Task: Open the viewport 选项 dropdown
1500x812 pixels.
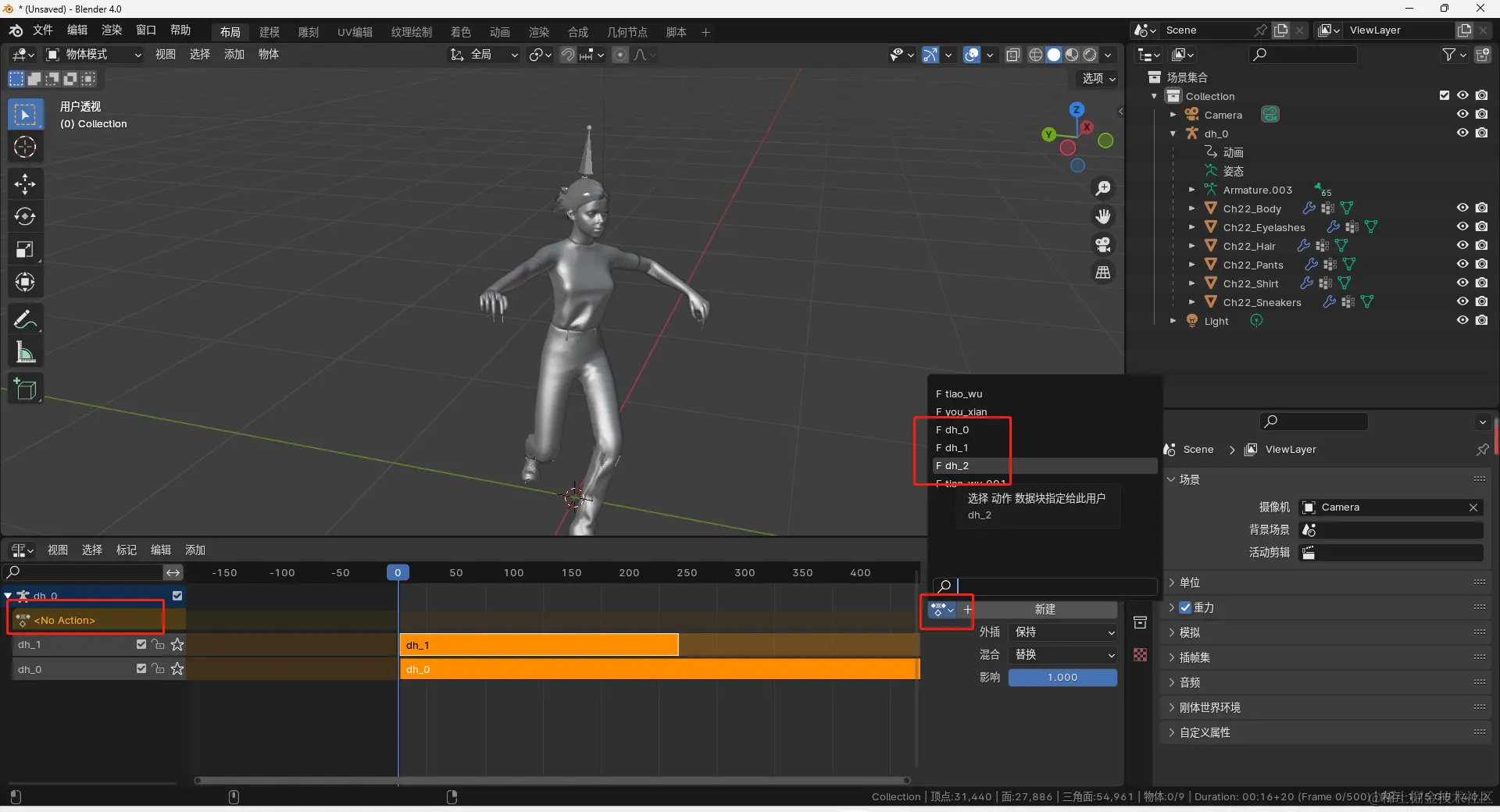Action: click(x=1098, y=78)
